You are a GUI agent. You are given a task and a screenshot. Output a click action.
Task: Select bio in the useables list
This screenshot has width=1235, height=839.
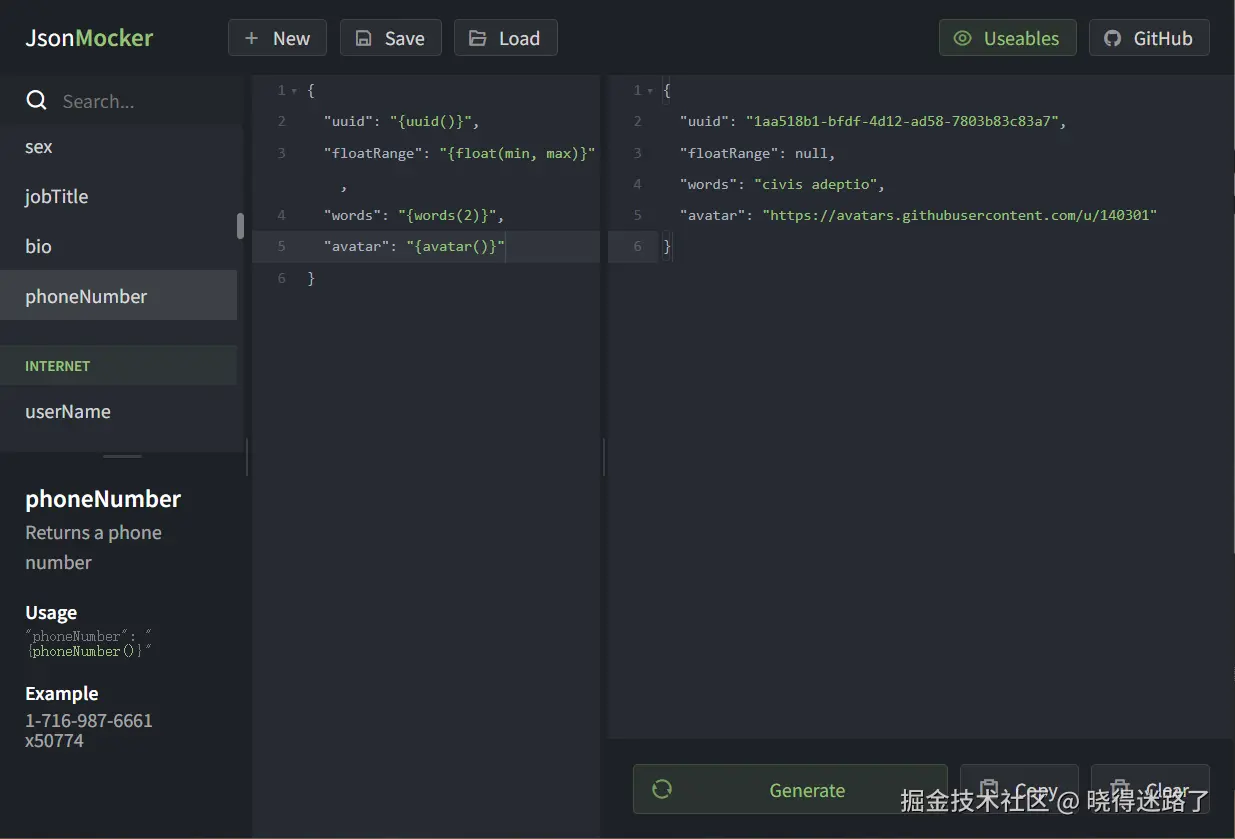(x=118, y=246)
